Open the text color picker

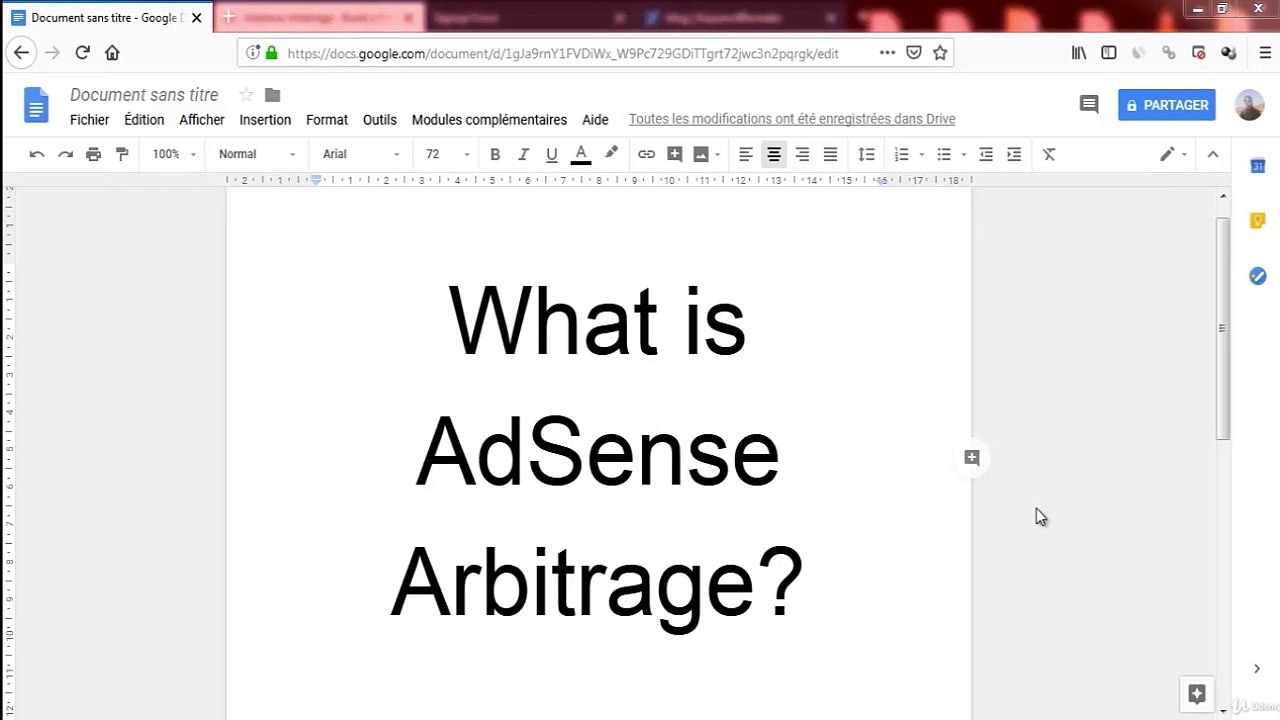pos(580,154)
